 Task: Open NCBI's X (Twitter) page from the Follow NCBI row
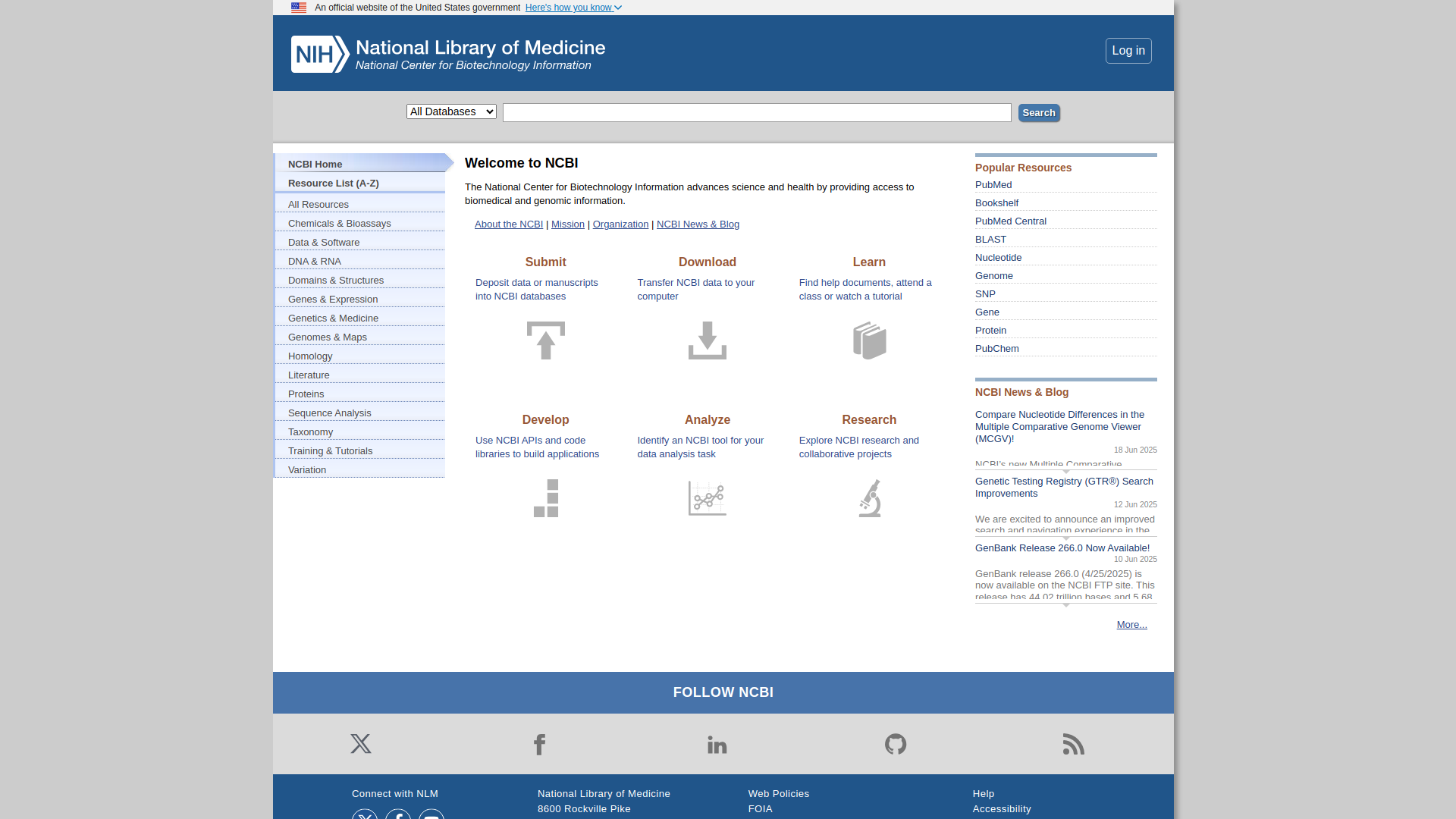click(361, 744)
